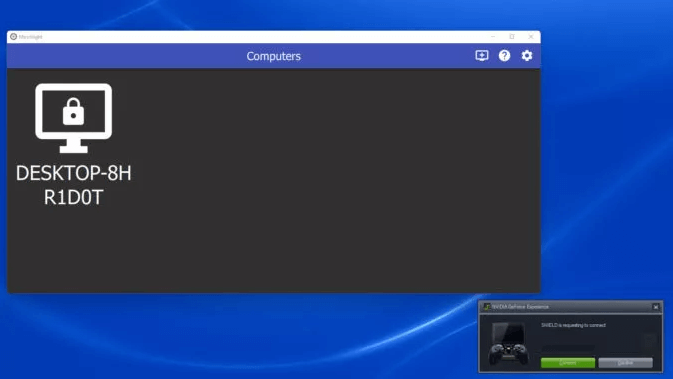The width and height of the screenshot is (673, 379).
Task: Click the Moonlight logo in title bar
Action: click(13, 36)
